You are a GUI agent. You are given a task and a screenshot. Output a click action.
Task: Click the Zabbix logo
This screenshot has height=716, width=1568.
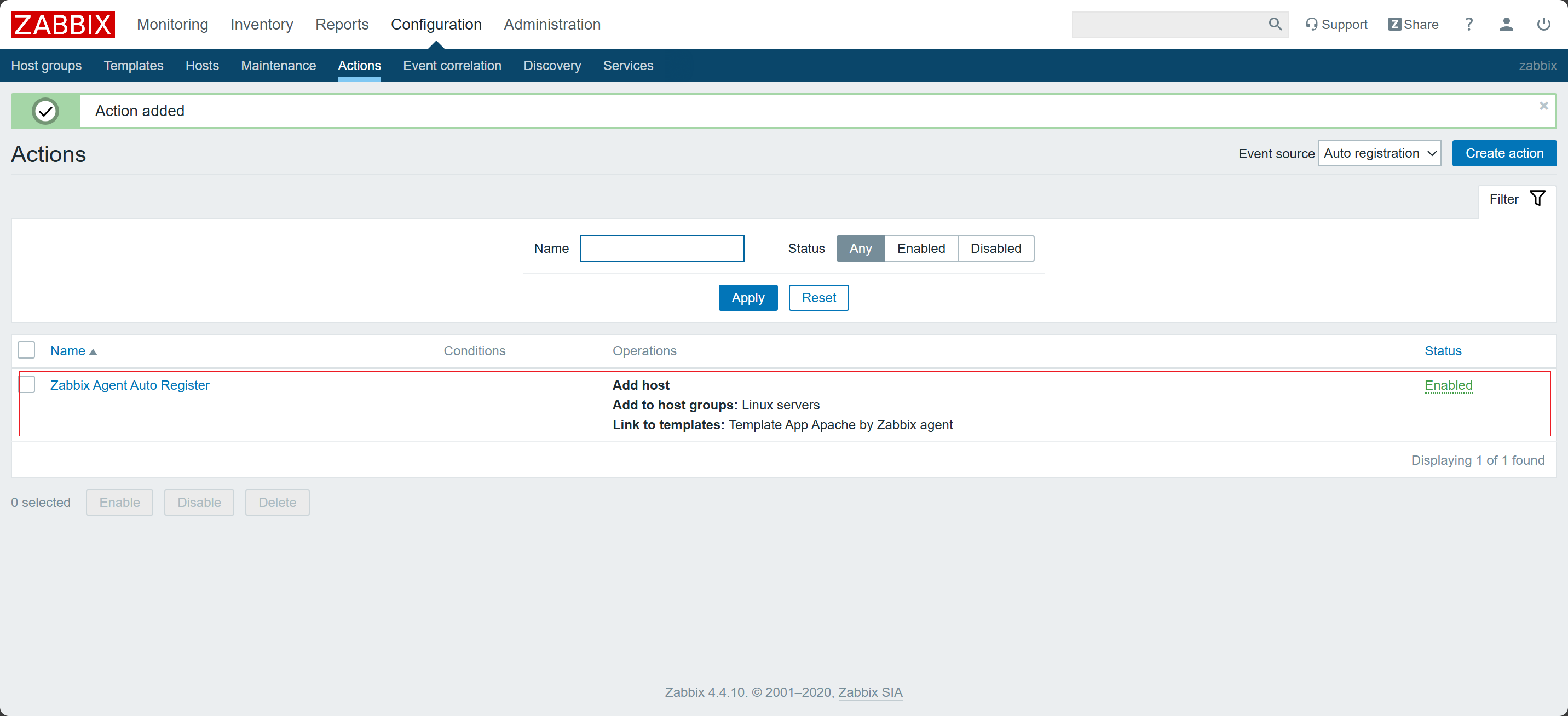point(63,24)
